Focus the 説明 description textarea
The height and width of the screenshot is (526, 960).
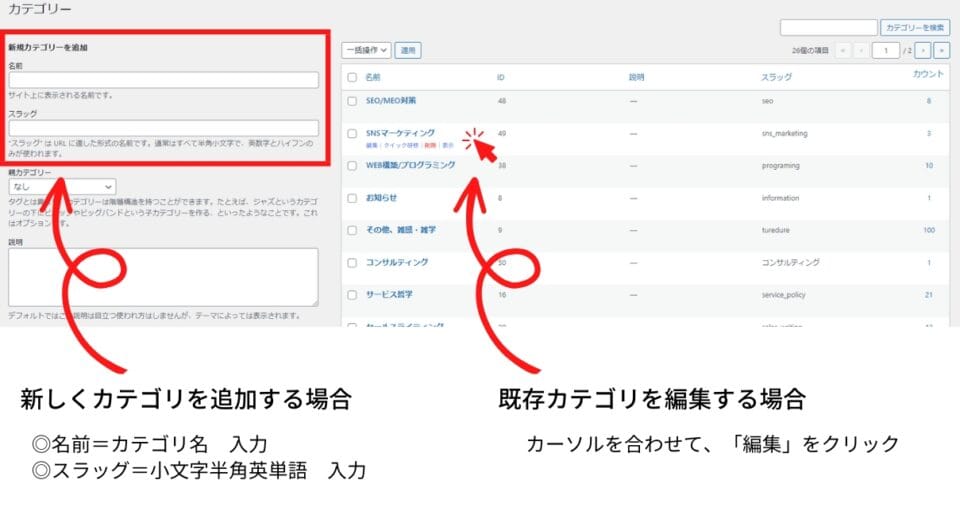pyautogui.click(x=163, y=277)
